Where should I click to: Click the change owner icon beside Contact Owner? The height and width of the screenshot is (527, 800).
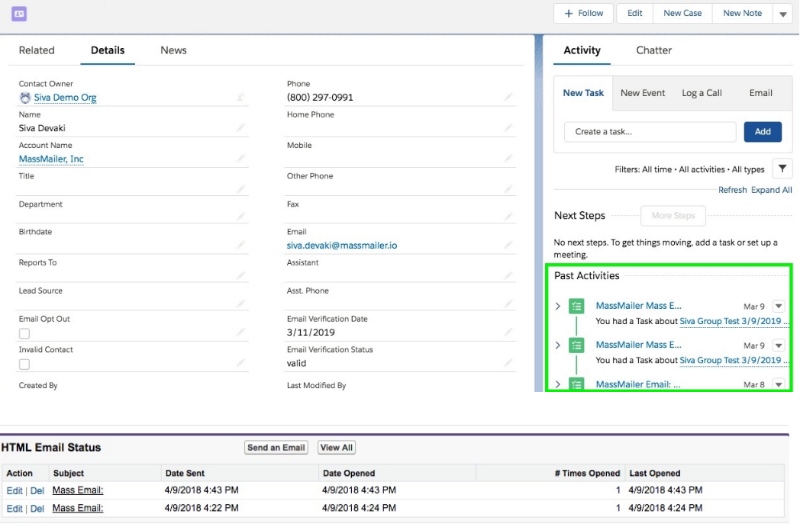coord(240,98)
